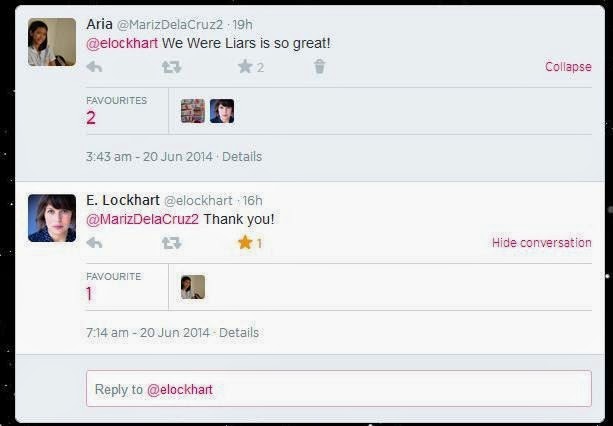Open Aria's profile picture
Image resolution: width=613 pixels, height=426 pixels.
pyautogui.click(x=52, y=42)
